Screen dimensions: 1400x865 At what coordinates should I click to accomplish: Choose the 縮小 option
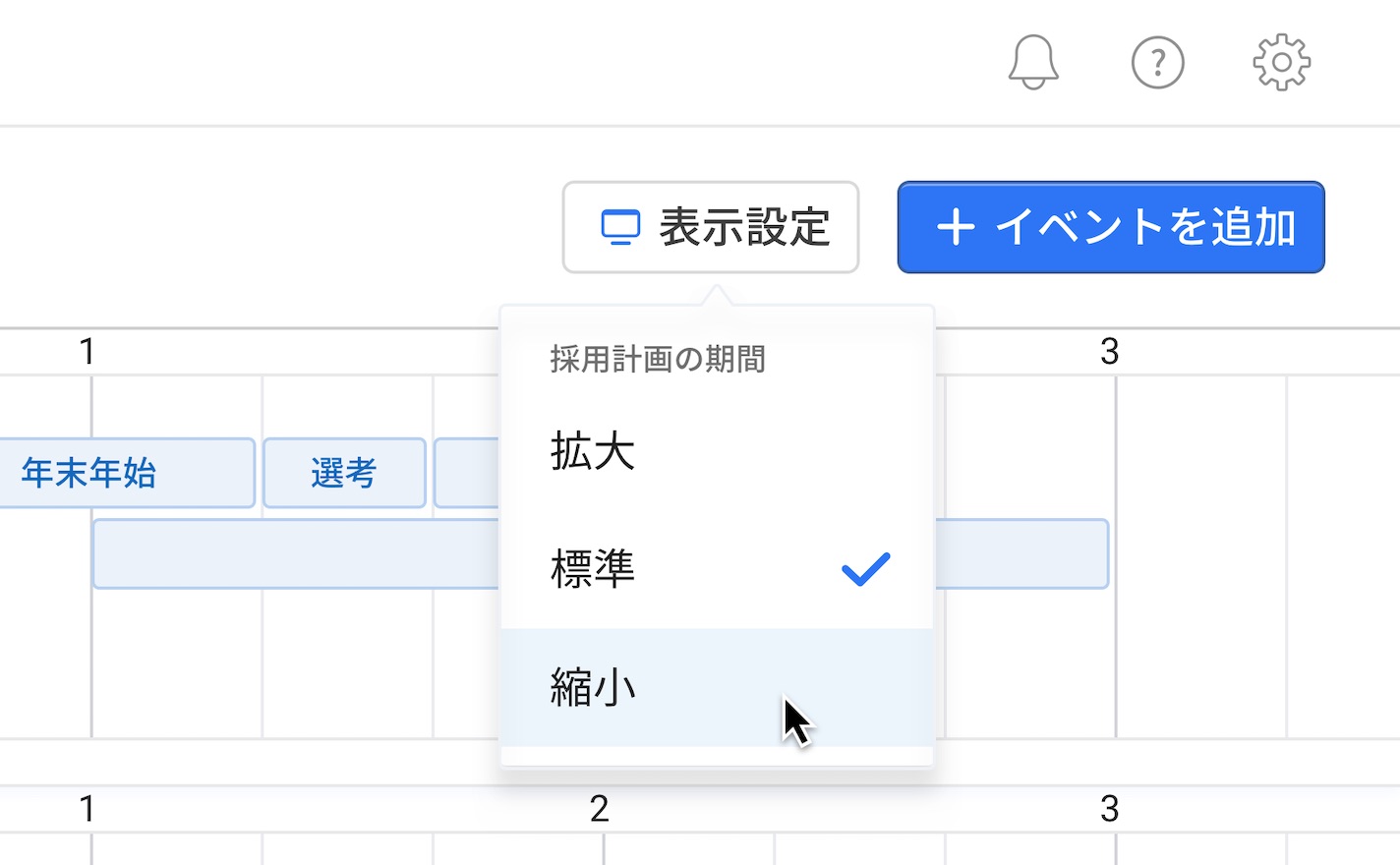click(717, 687)
